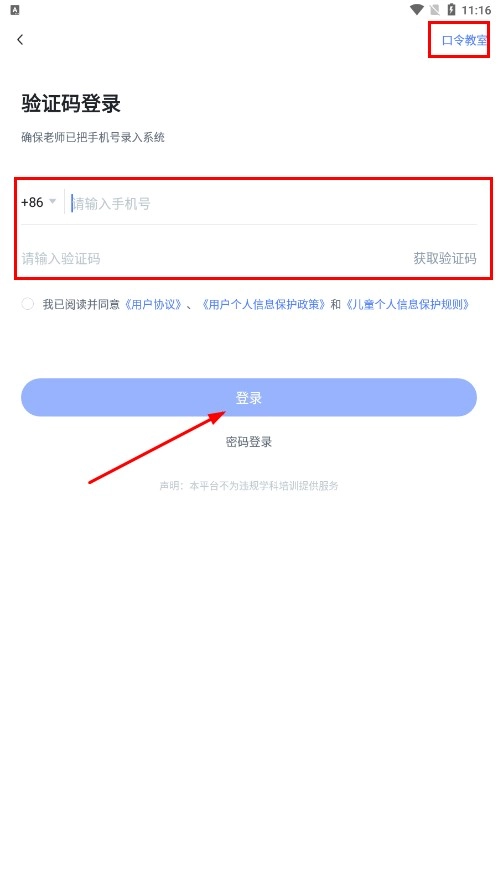498x885 pixels.
Task: Tap the battery charging status icon
Action: [451, 10]
